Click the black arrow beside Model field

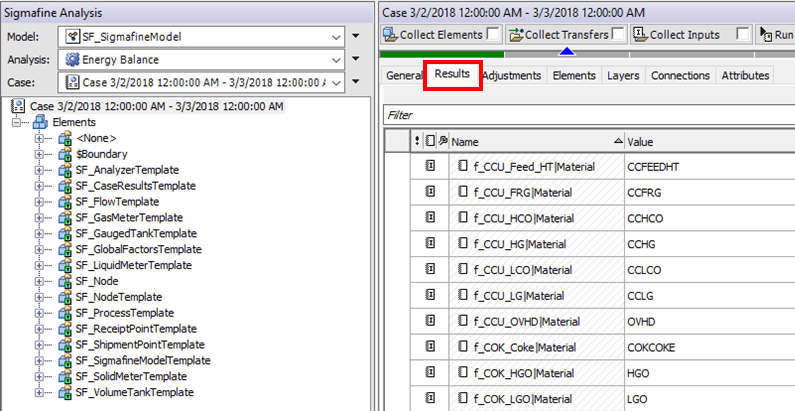tap(356, 36)
